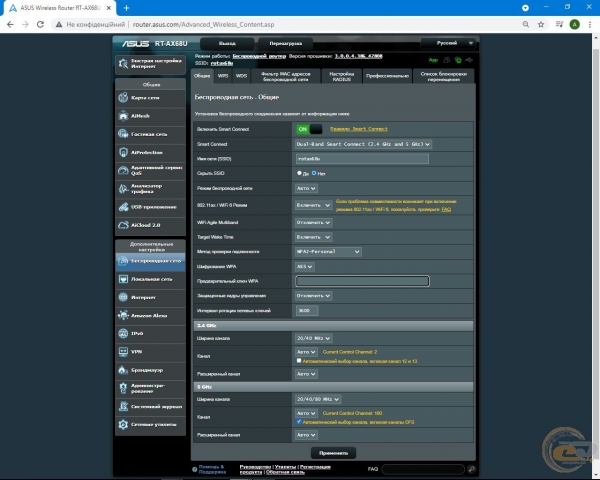This screenshot has height=480, width=600.
Task: Open AiMesh section
Action: click(x=150, y=116)
